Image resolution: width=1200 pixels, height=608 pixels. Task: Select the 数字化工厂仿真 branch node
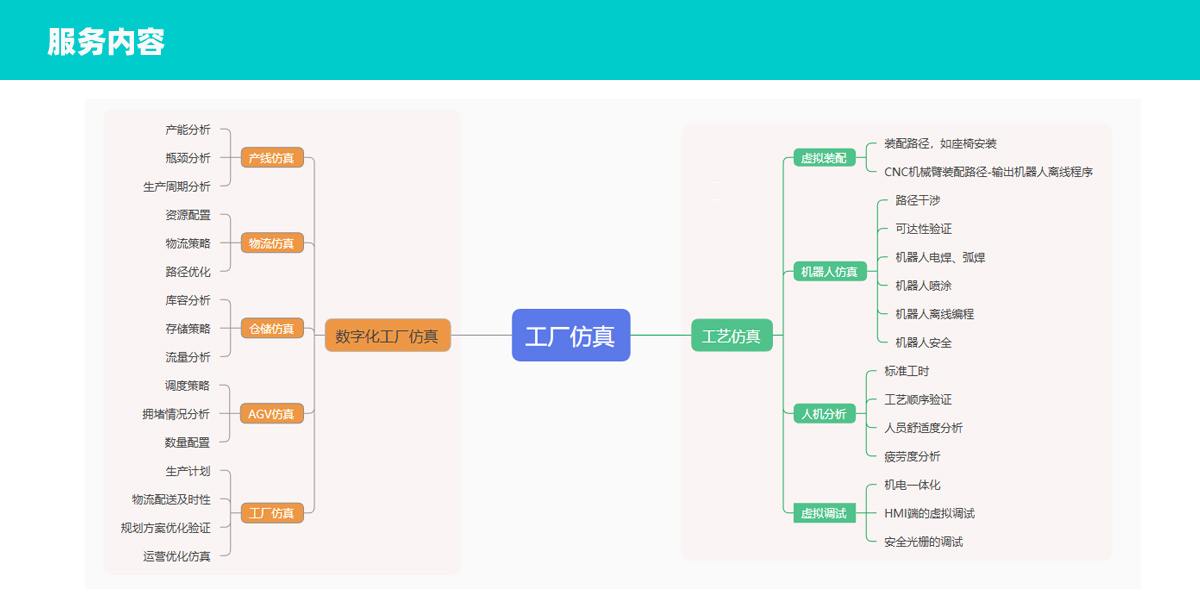(387, 336)
